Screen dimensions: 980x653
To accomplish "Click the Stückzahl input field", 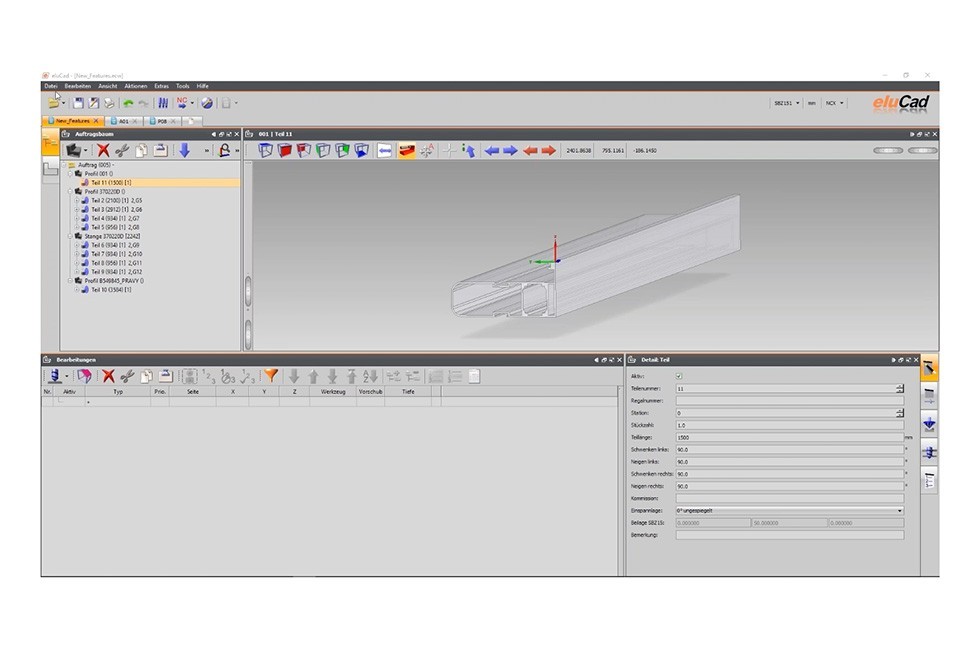I will 789,425.
